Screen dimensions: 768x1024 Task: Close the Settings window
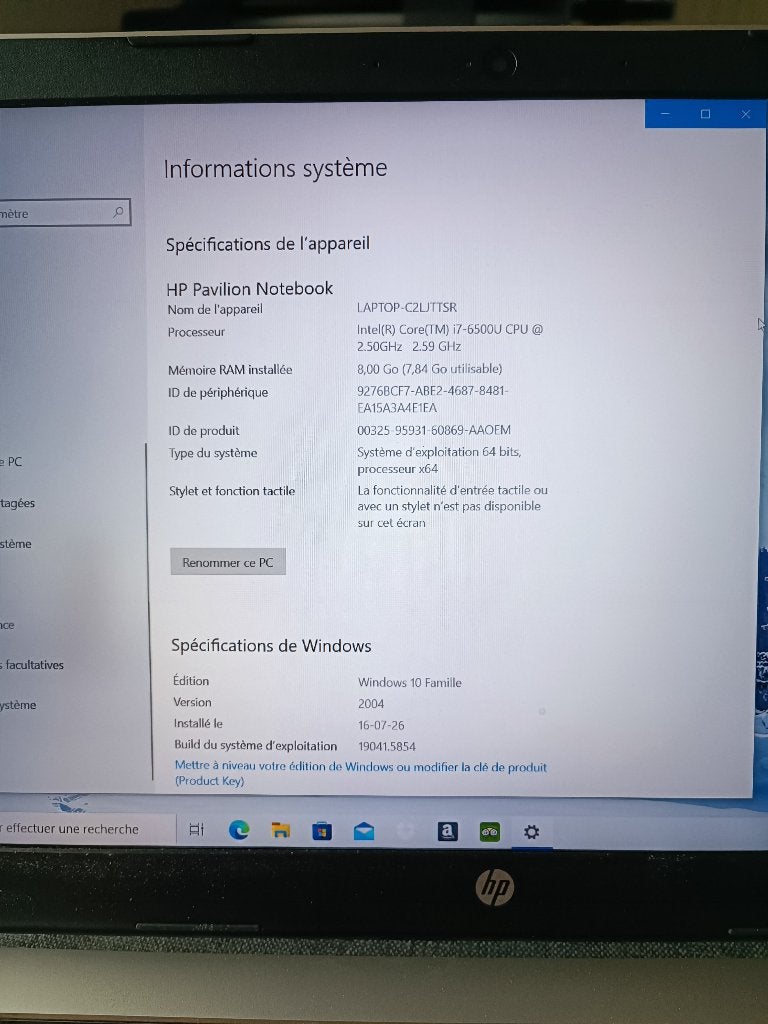click(x=745, y=114)
